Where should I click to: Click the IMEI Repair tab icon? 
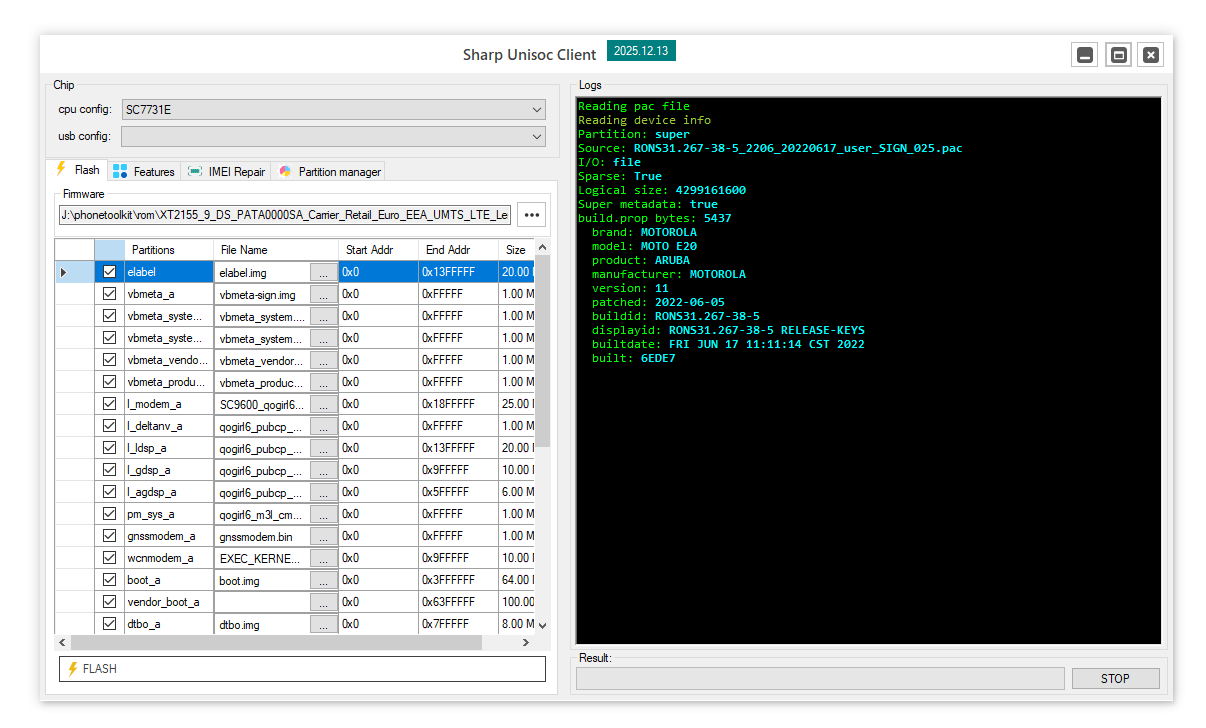195,172
